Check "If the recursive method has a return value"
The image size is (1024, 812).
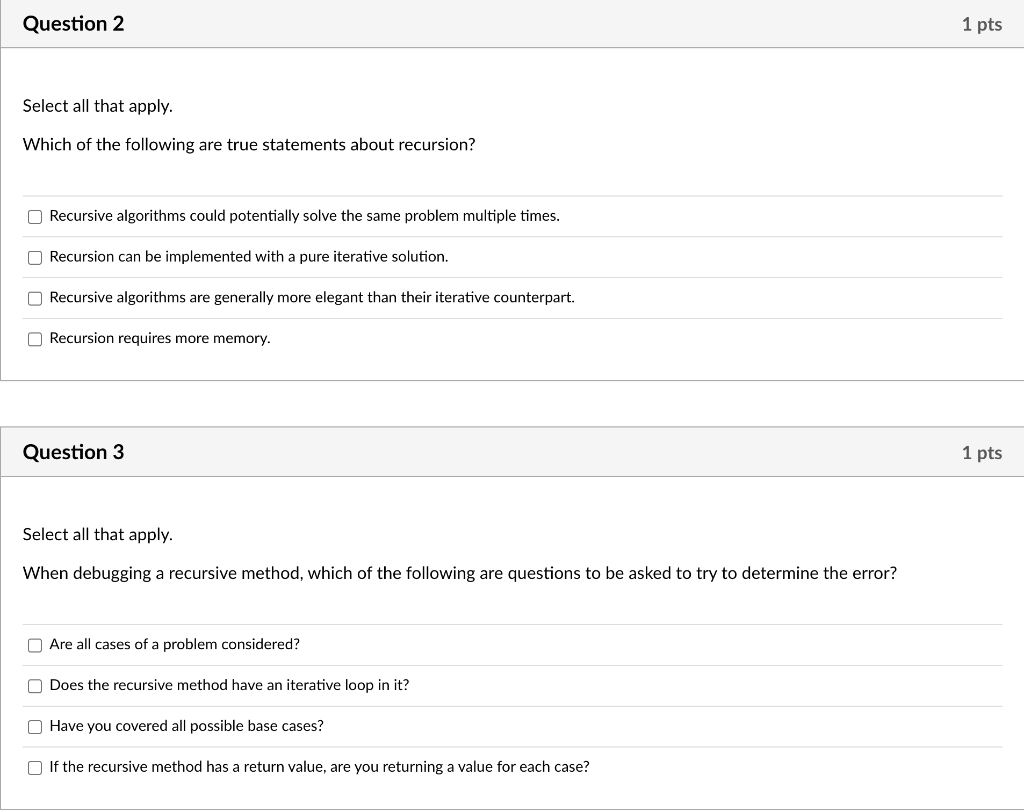[x=35, y=768]
